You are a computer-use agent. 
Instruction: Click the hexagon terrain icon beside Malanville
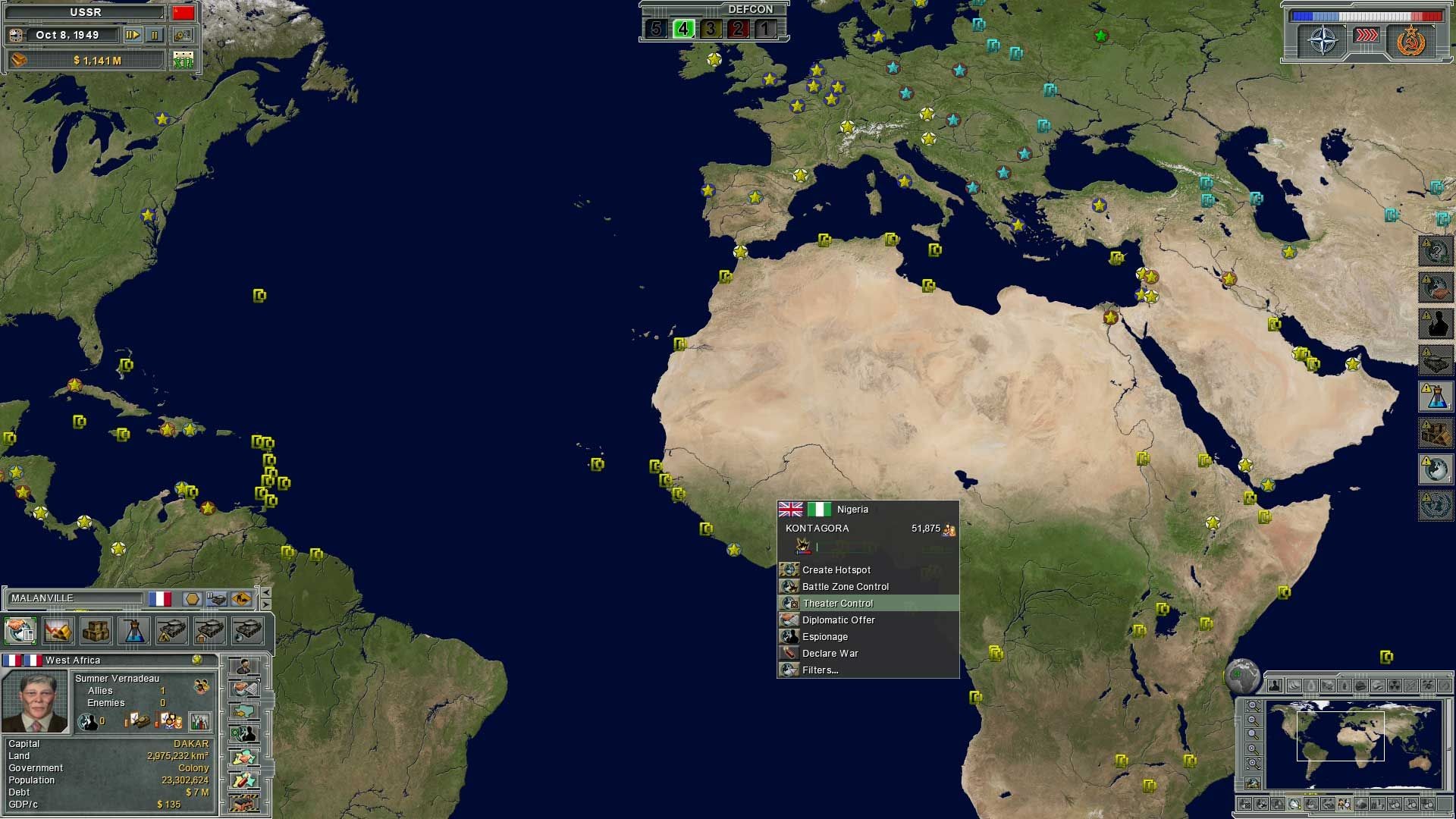192,599
